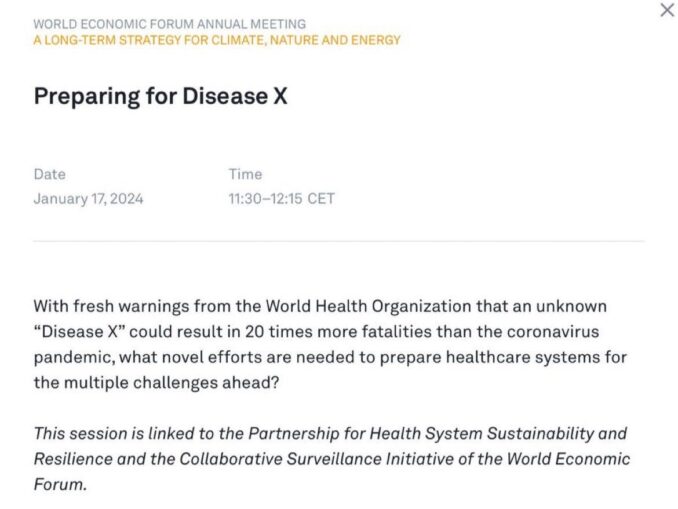Close the session details panel

tap(667, 10)
